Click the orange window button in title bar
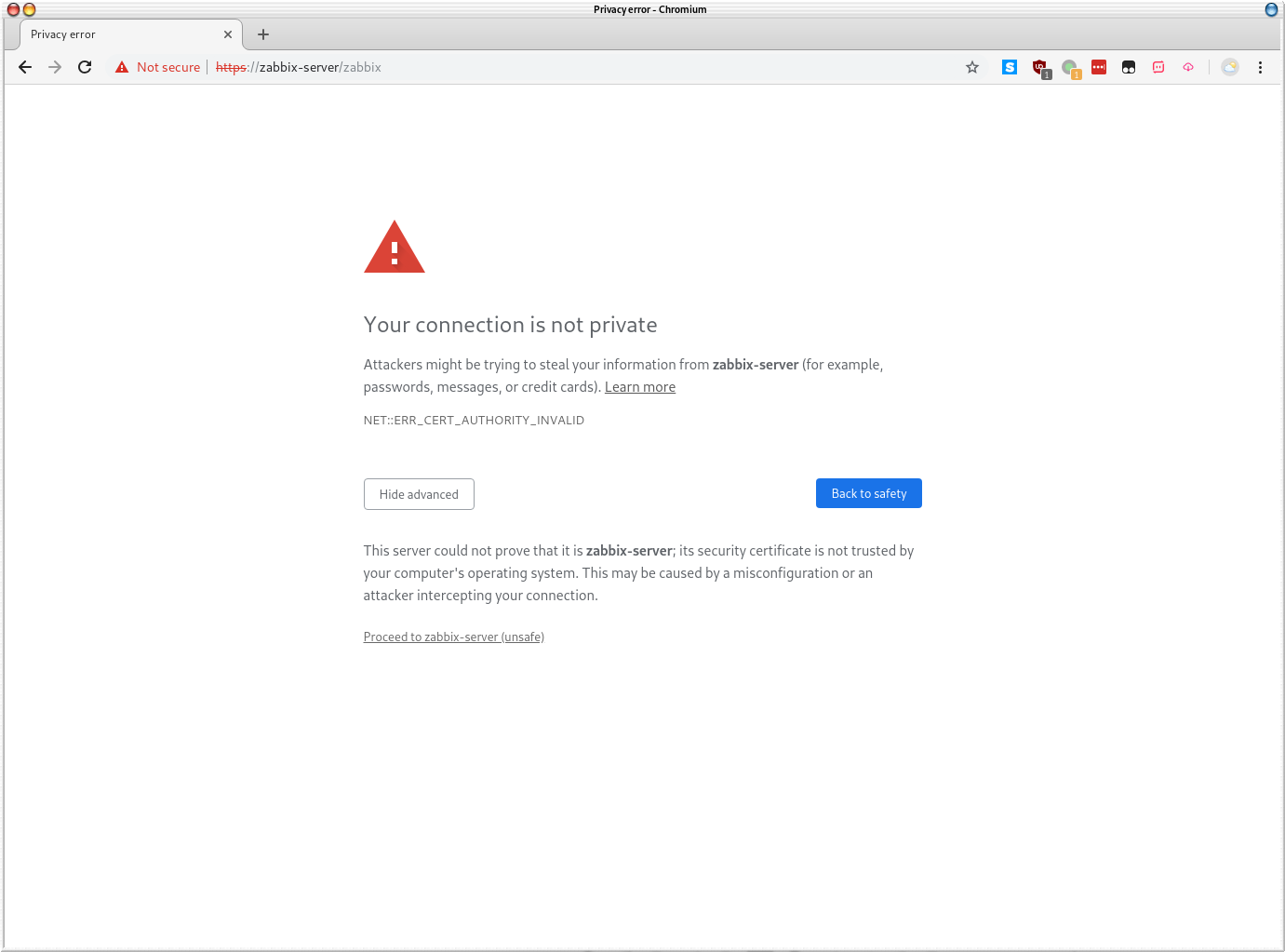Image resolution: width=1285 pixels, height=952 pixels. (x=29, y=9)
